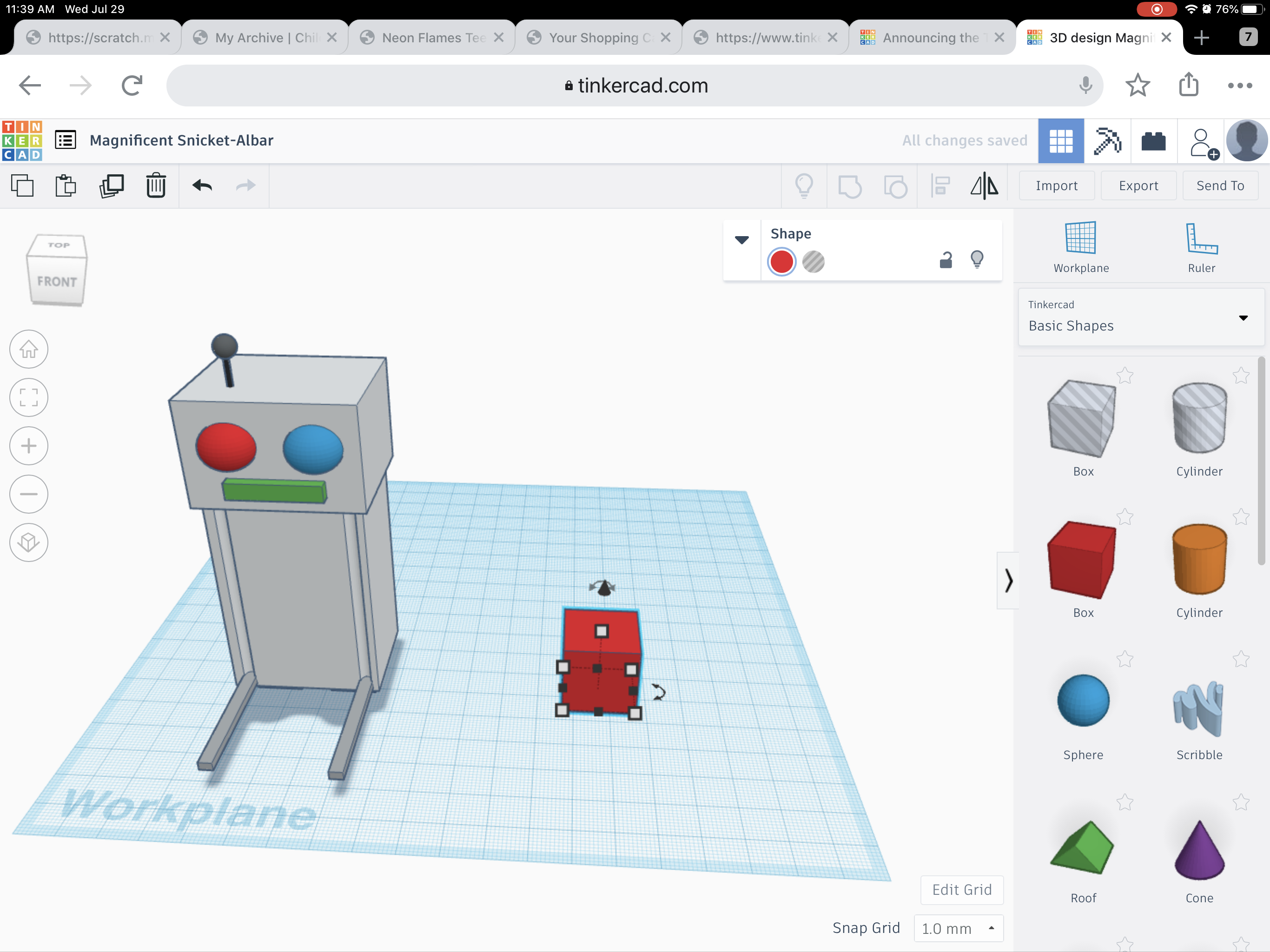This screenshot has width=1270, height=952.
Task: Pick the Roof shape thumbnail
Action: (x=1082, y=847)
